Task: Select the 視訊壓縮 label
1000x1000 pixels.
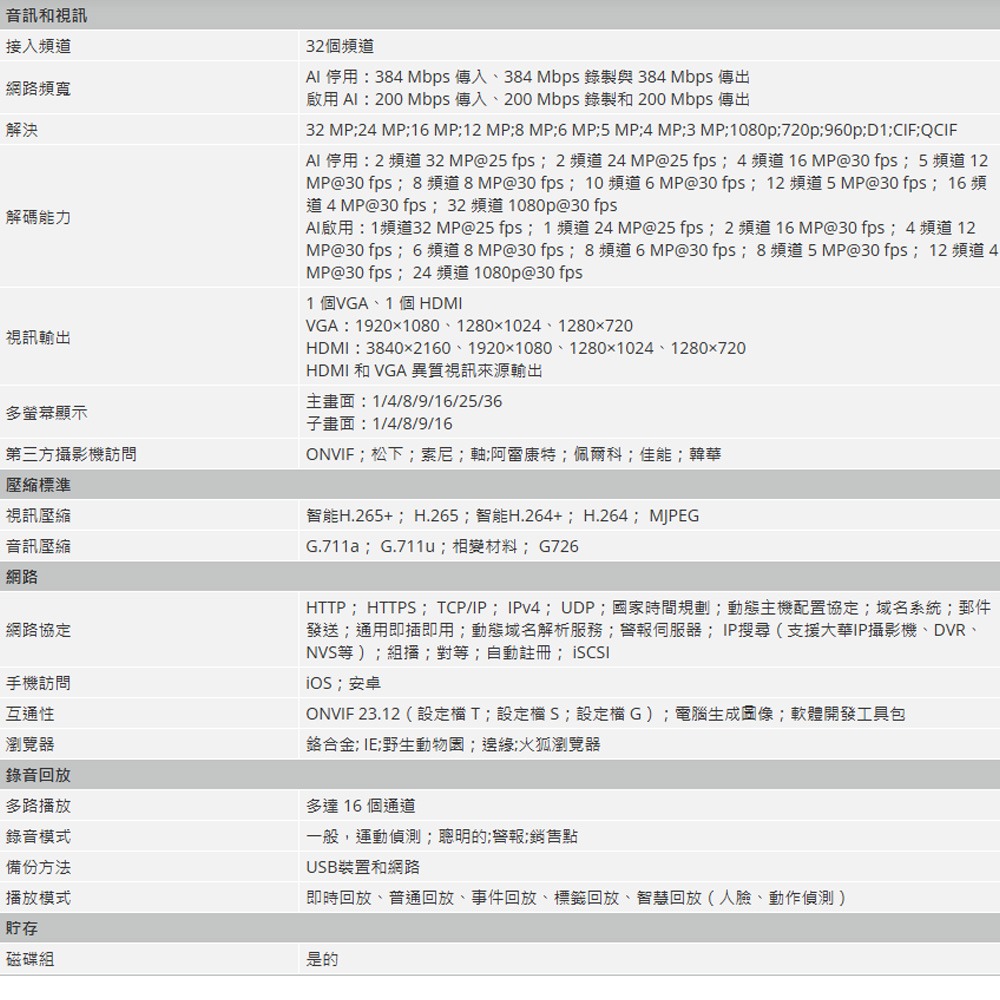Action: coord(38,515)
